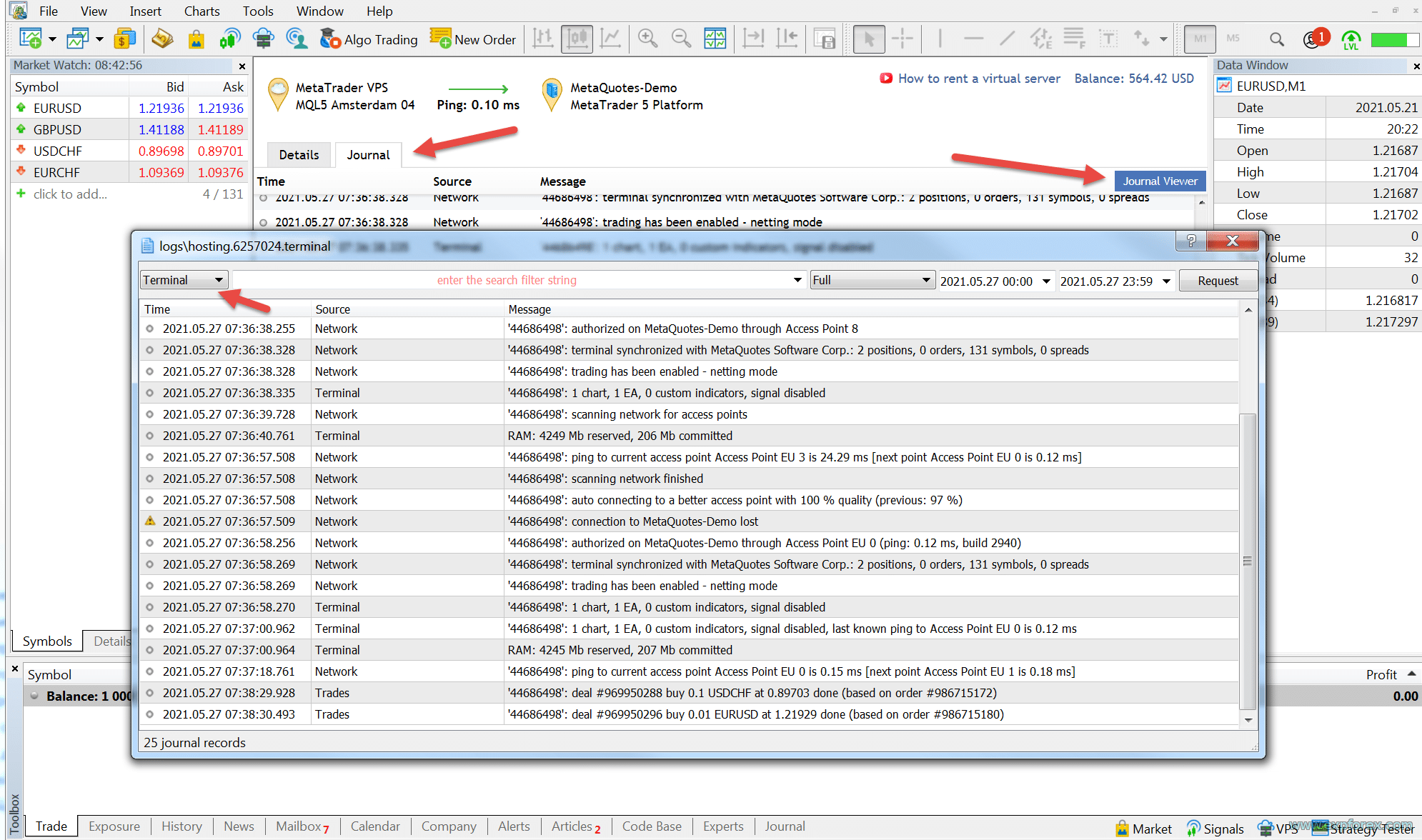Toggle Algo Trading
The image size is (1422, 840).
click(x=369, y=39)
